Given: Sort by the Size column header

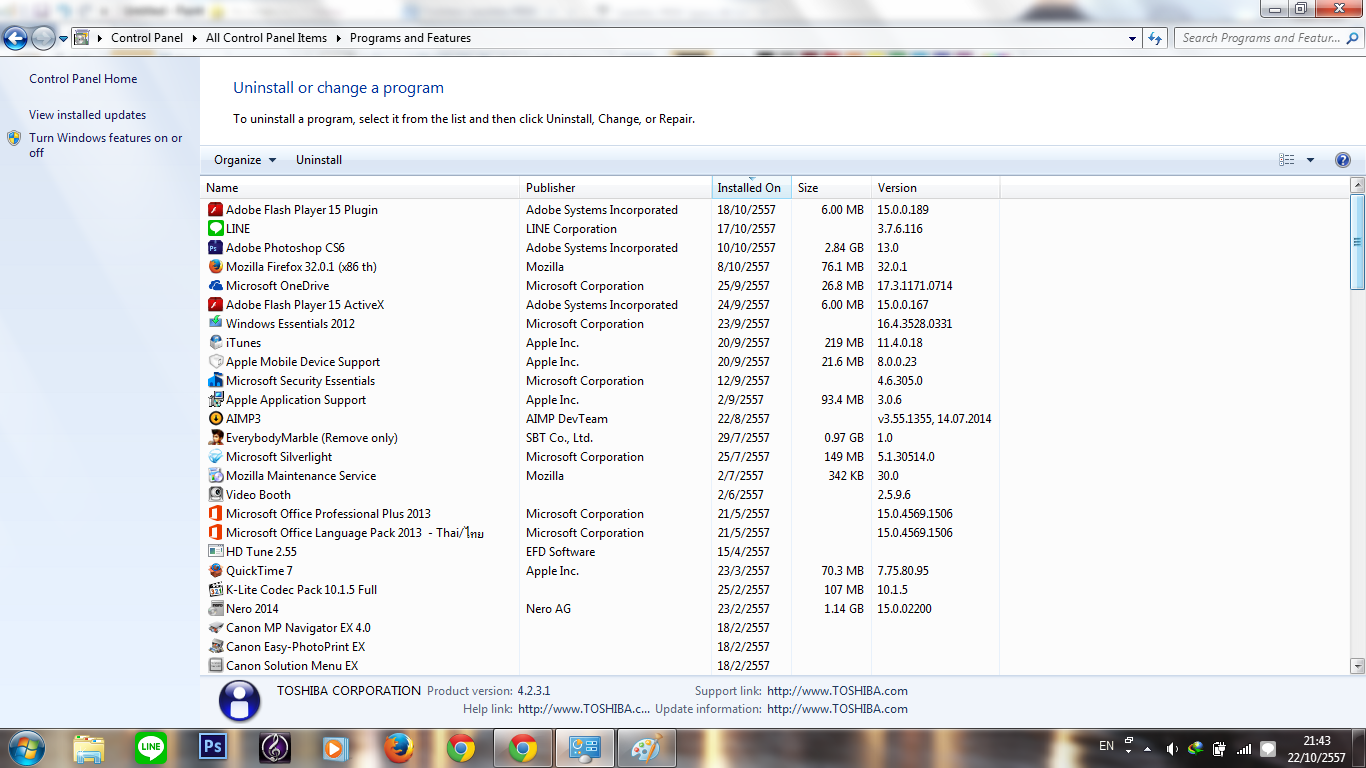Looking at the screenshot, I should coord(831,188).
